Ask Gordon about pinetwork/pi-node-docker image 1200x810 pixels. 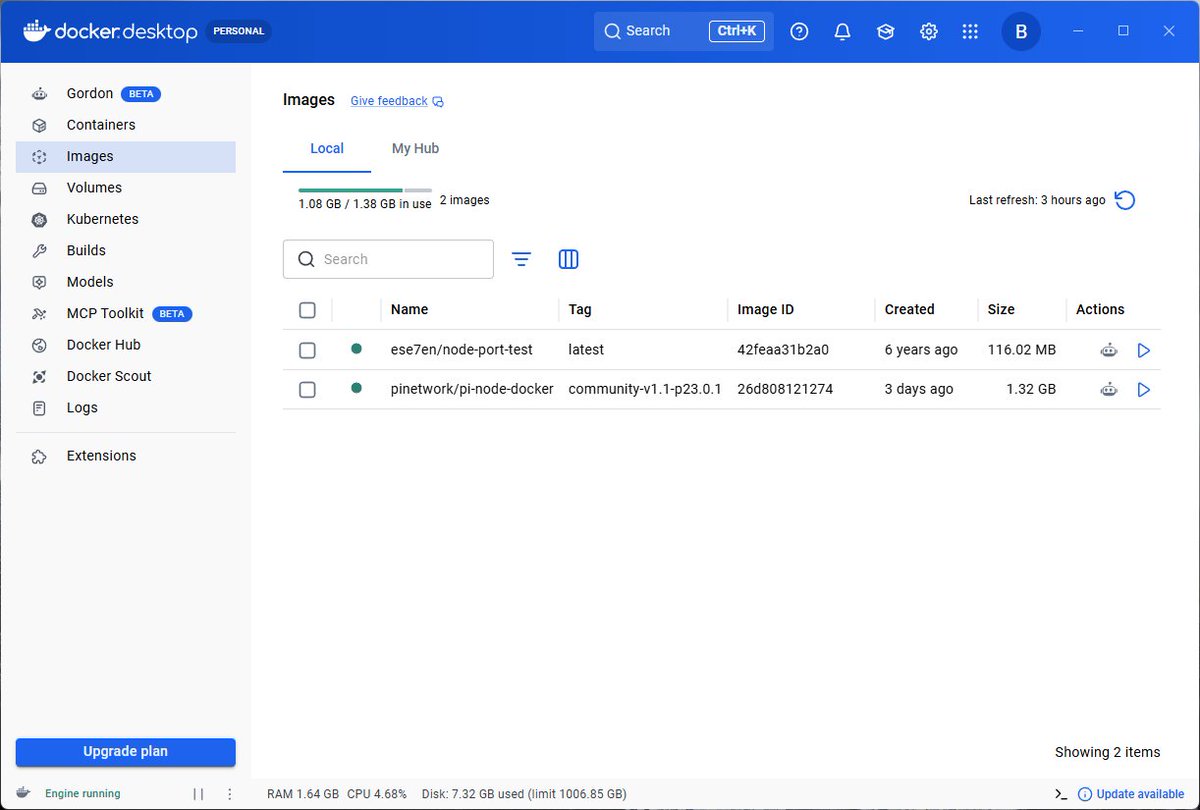point(1108,389)
